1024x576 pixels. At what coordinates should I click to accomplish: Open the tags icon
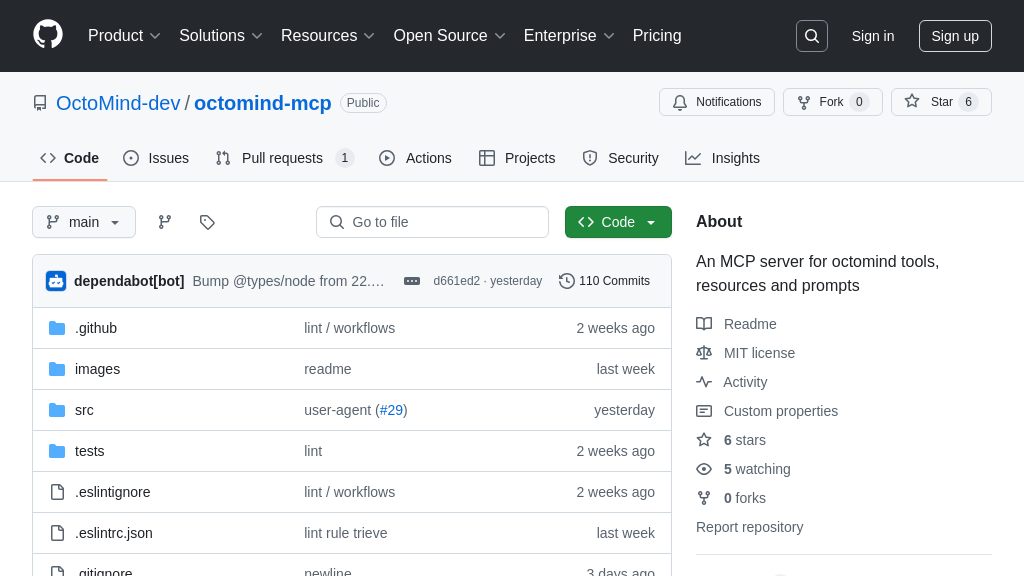207,222
